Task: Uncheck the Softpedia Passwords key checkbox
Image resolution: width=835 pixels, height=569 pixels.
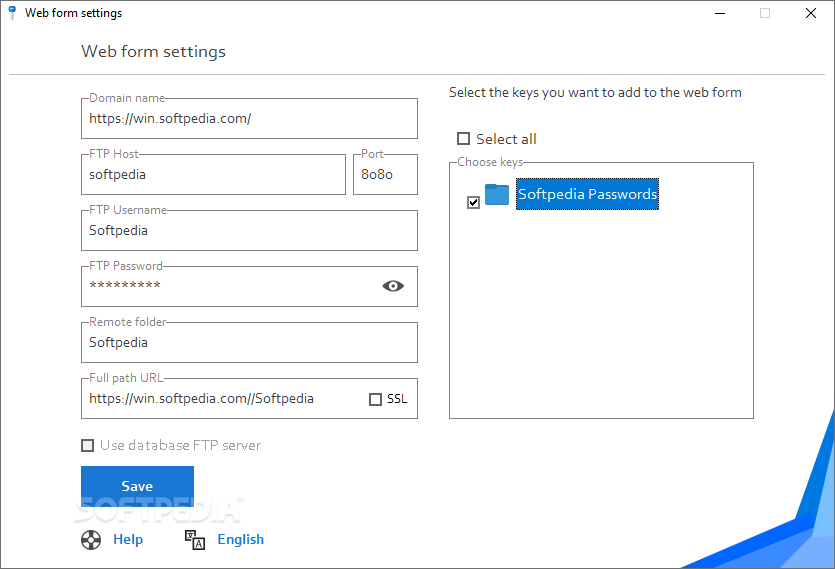Action: (473, 202)
